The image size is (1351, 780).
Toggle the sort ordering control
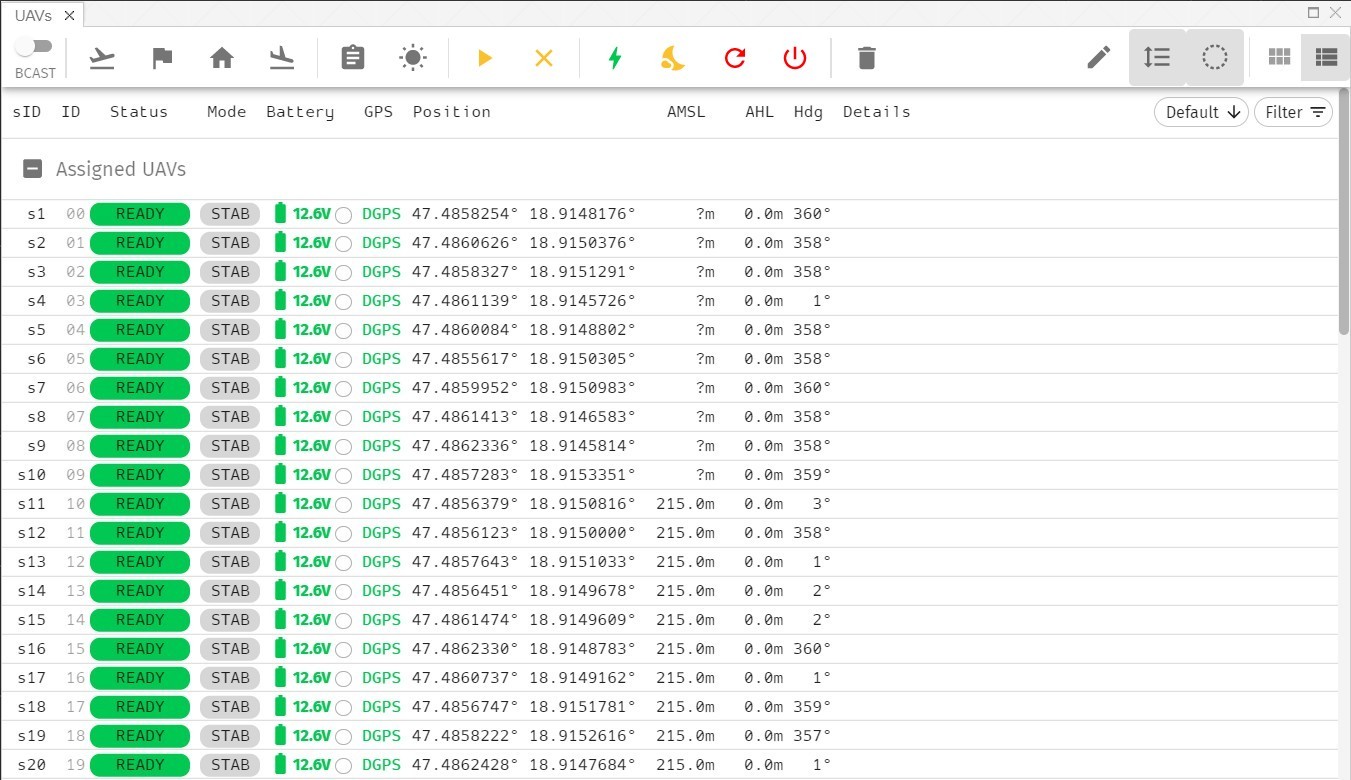point(1157,57)
